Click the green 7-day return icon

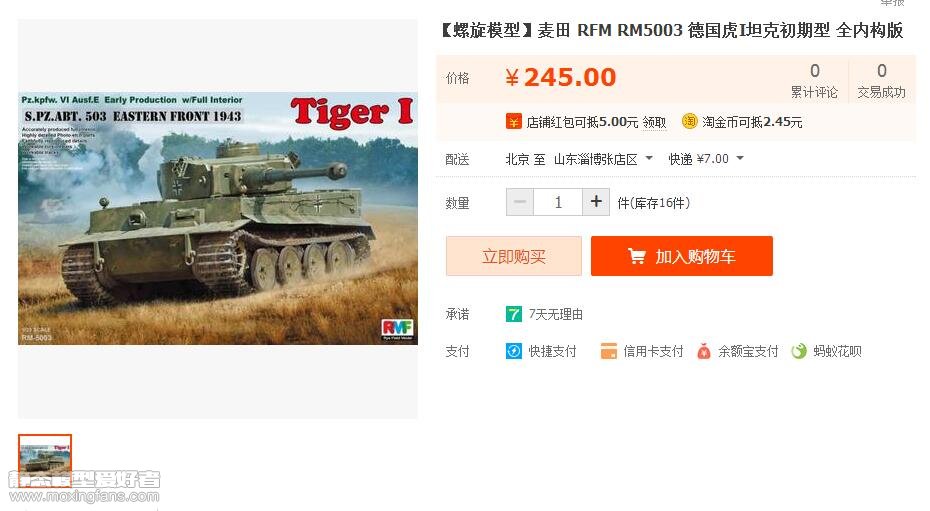[513, 314]
